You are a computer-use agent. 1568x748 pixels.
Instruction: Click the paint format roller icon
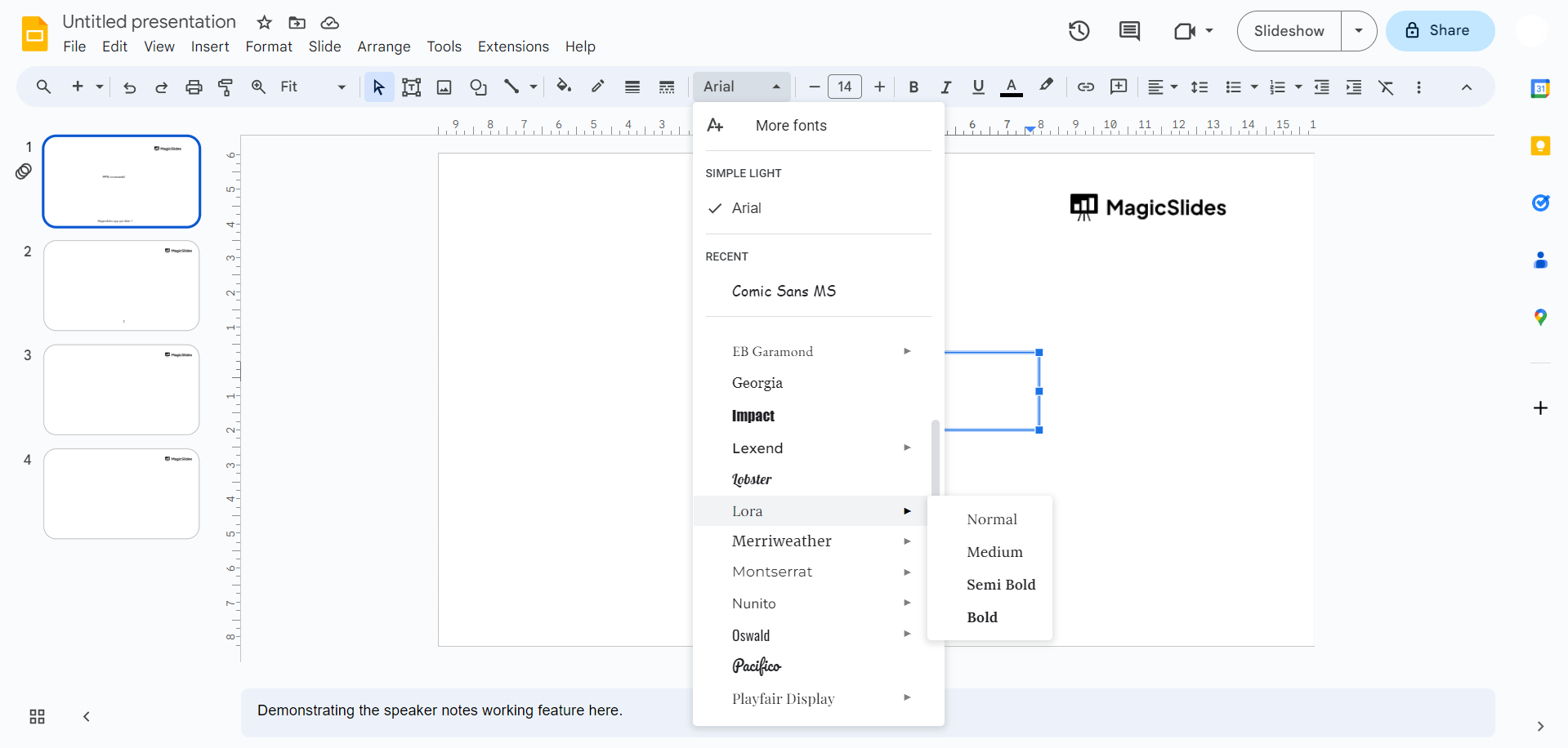(x=226, y=87)
